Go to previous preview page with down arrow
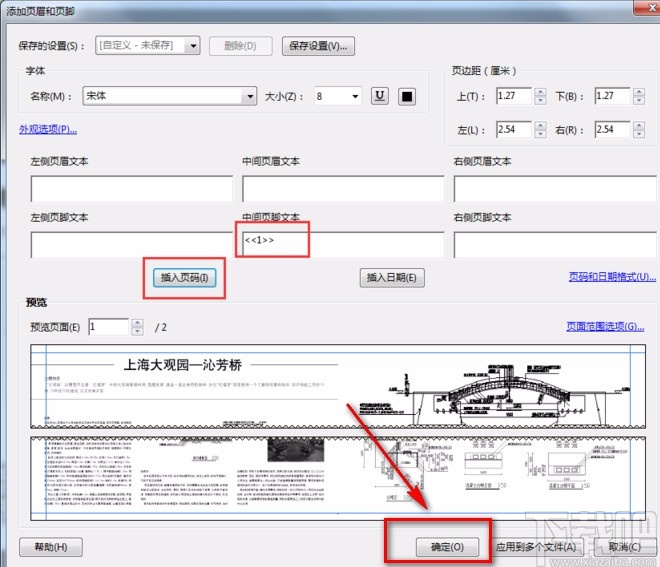The height and width of the screenshot is (567, 660). (x=137, y=331)
